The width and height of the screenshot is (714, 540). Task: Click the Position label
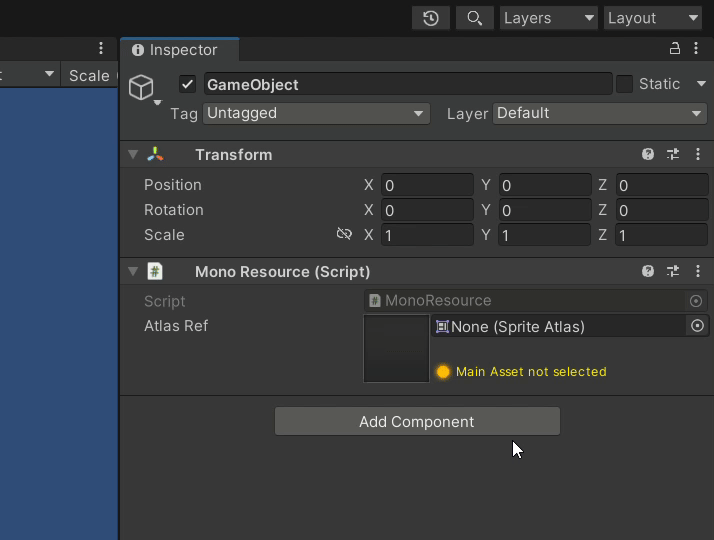(x=173, y=185)
